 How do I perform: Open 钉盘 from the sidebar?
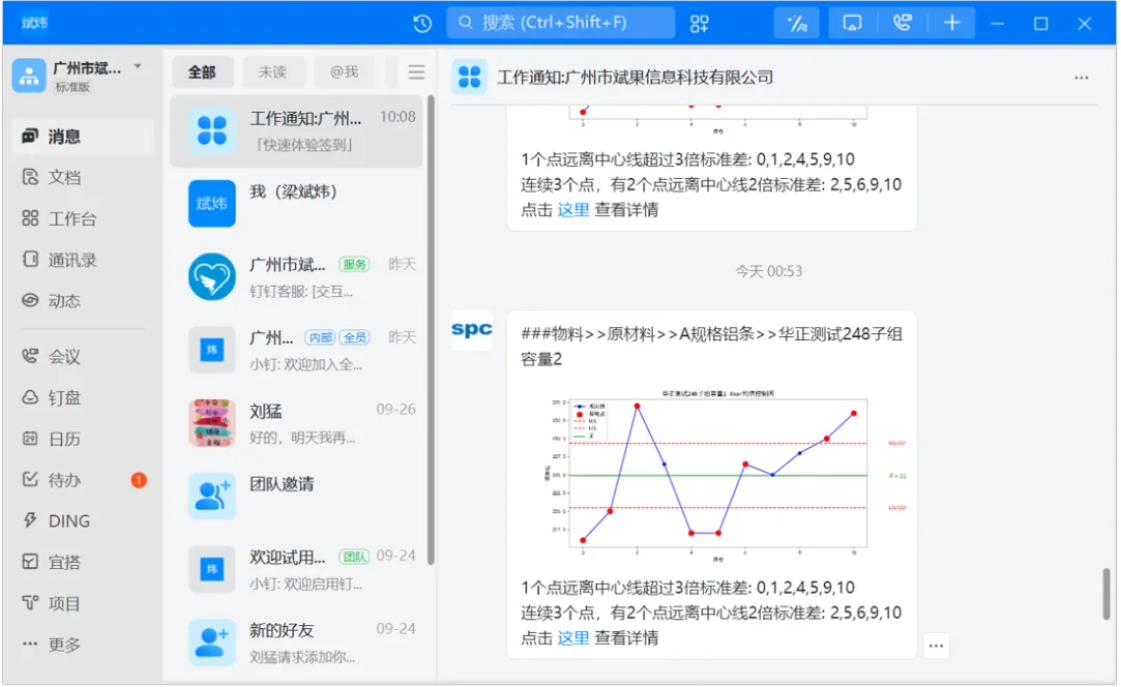[64, 398]
